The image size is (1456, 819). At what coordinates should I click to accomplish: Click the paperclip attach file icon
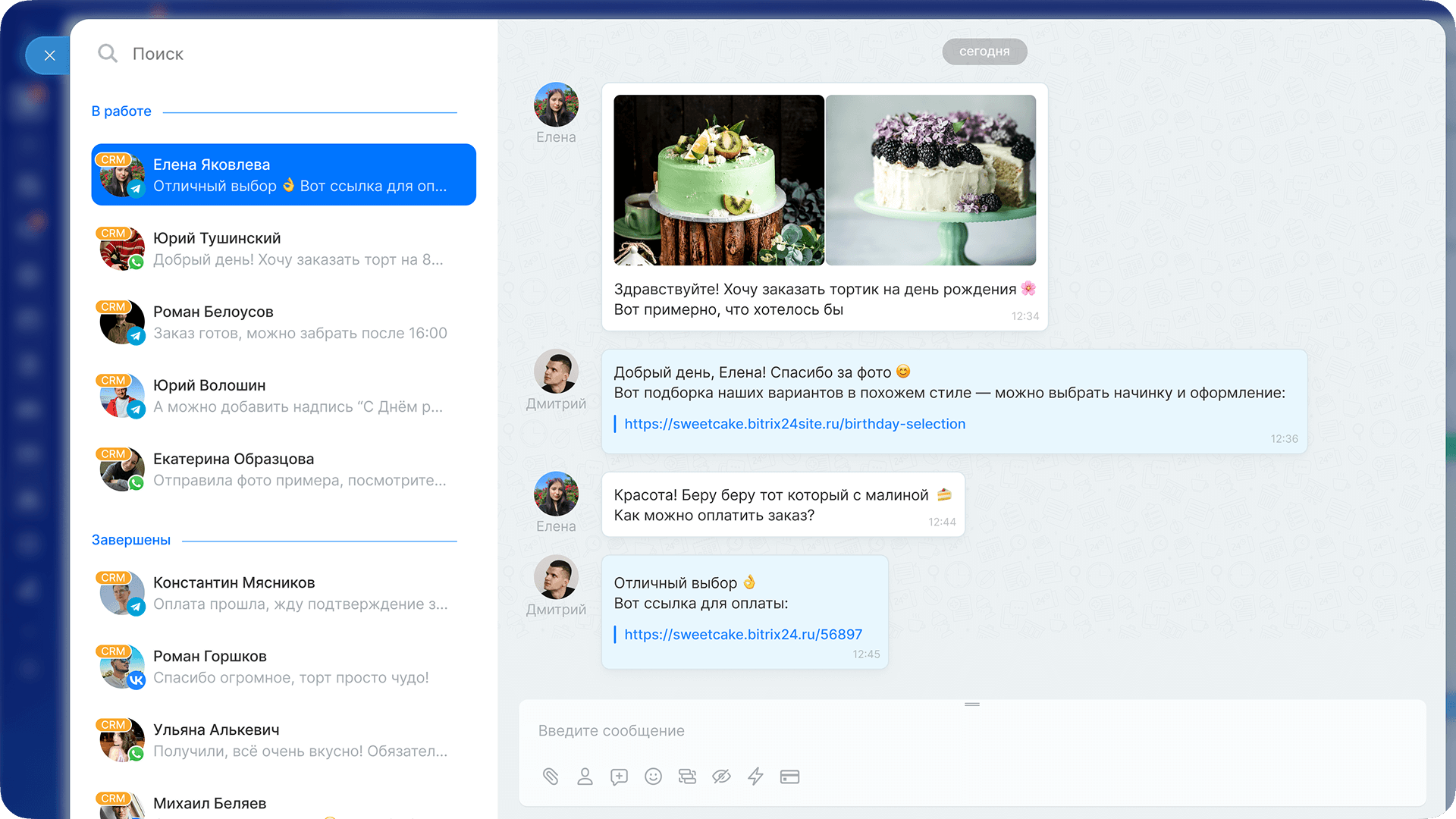pos(551,776)
